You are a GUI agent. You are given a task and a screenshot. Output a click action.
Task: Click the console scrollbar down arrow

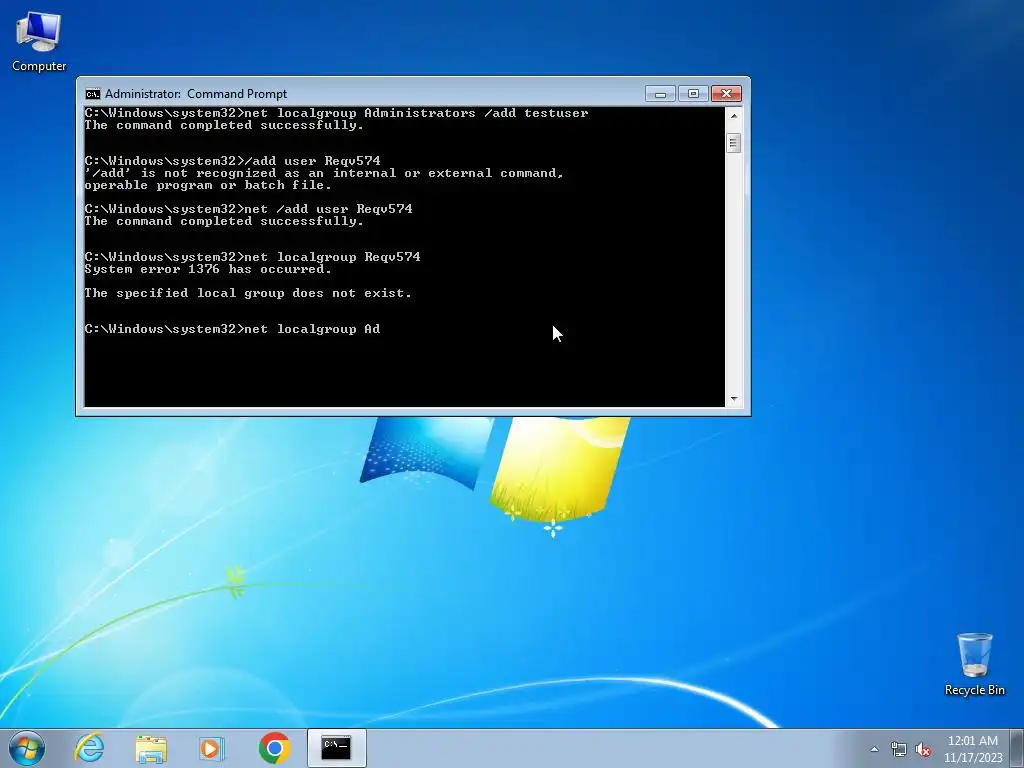click(x=733, y=398)
